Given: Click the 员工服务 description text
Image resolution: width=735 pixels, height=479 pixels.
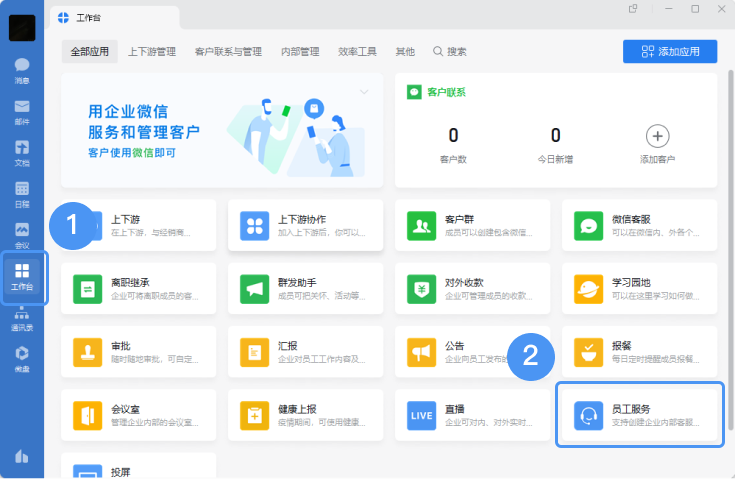Looking at the screenshot, I should (x=655, y=422).
